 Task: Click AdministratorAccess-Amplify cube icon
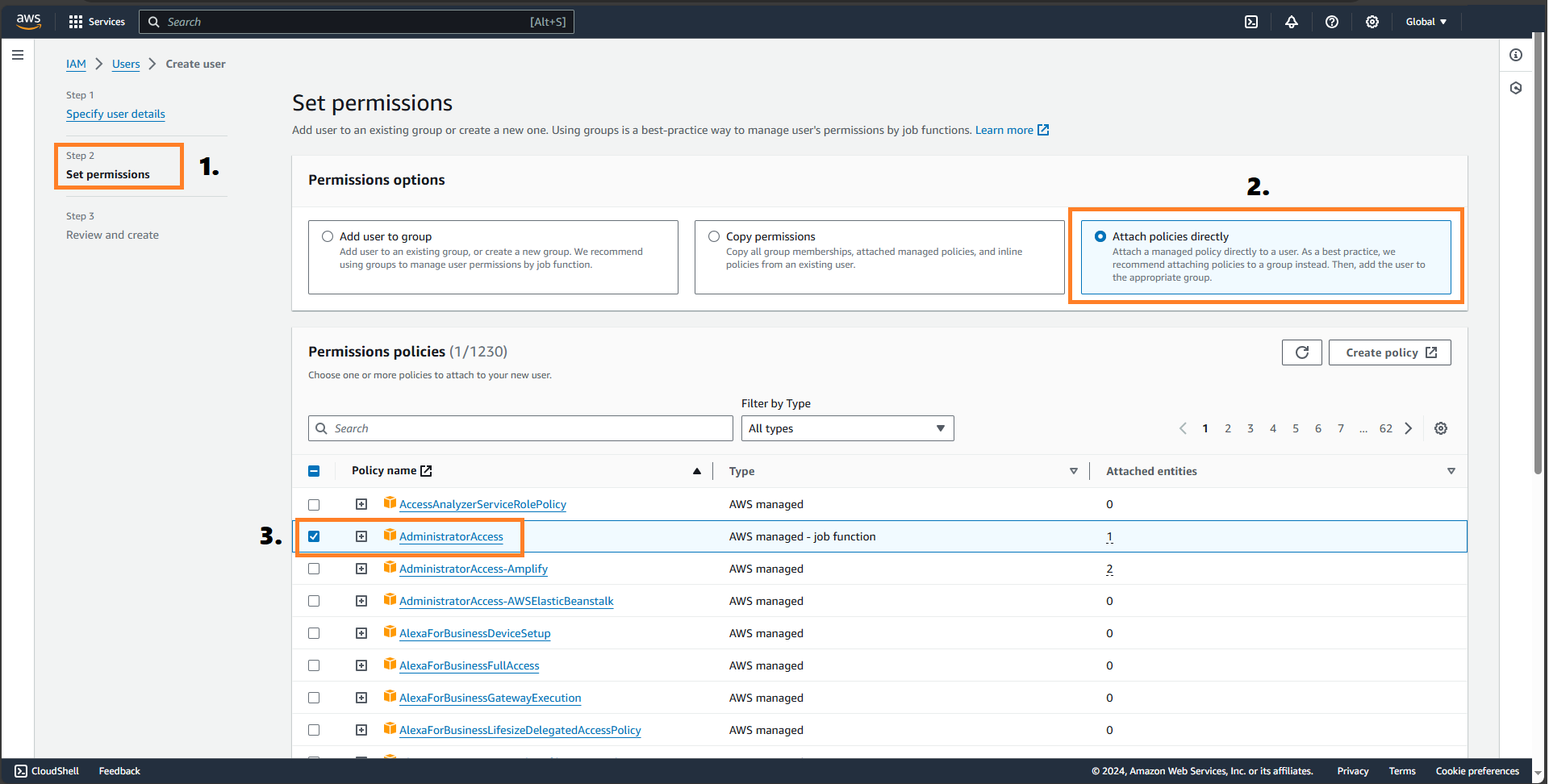pos(390,567)
